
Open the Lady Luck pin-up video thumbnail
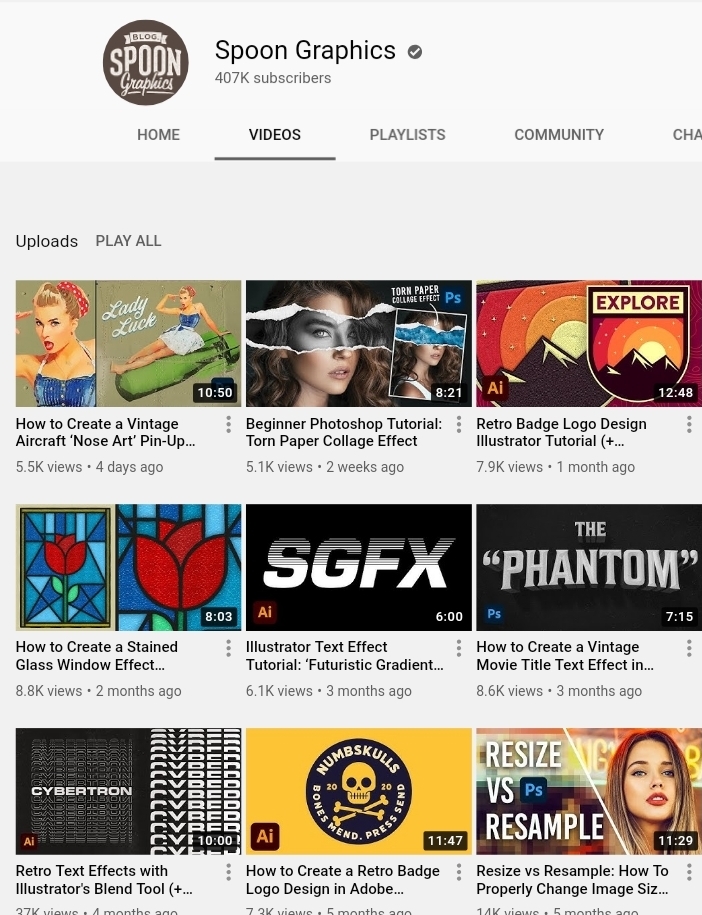point(128,343)
